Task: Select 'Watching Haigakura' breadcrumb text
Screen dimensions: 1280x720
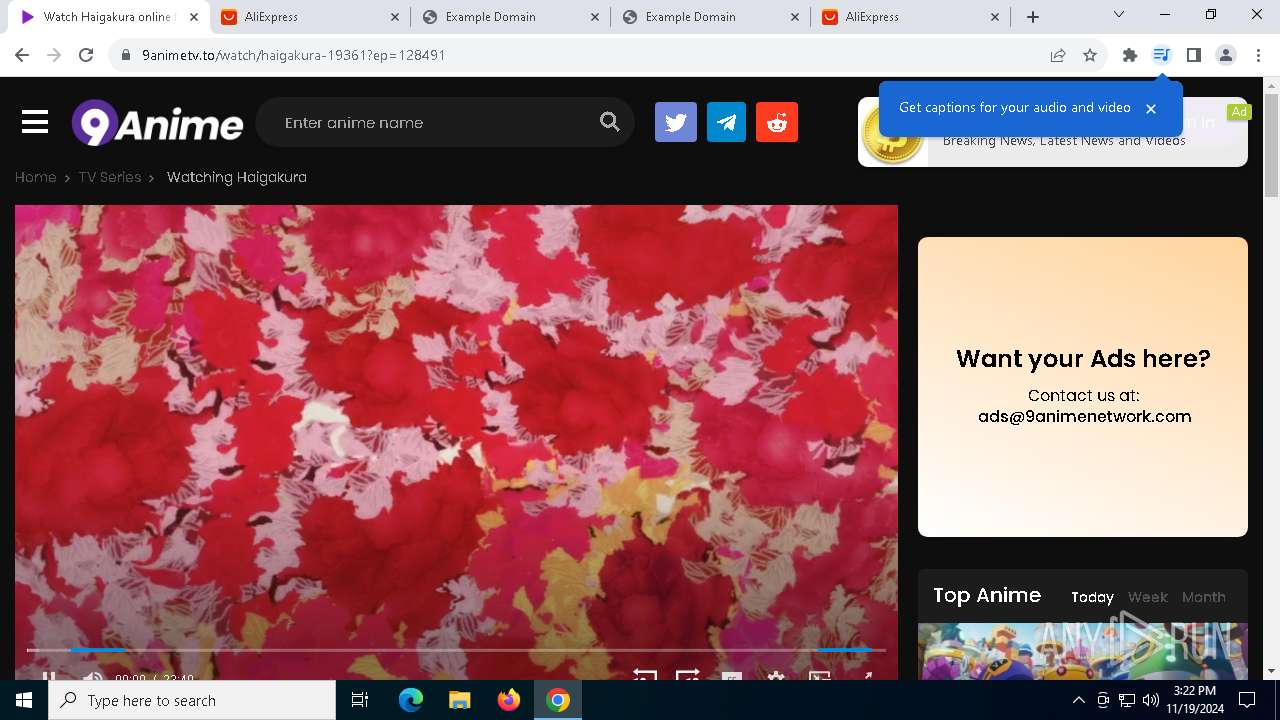Action: 237,177
